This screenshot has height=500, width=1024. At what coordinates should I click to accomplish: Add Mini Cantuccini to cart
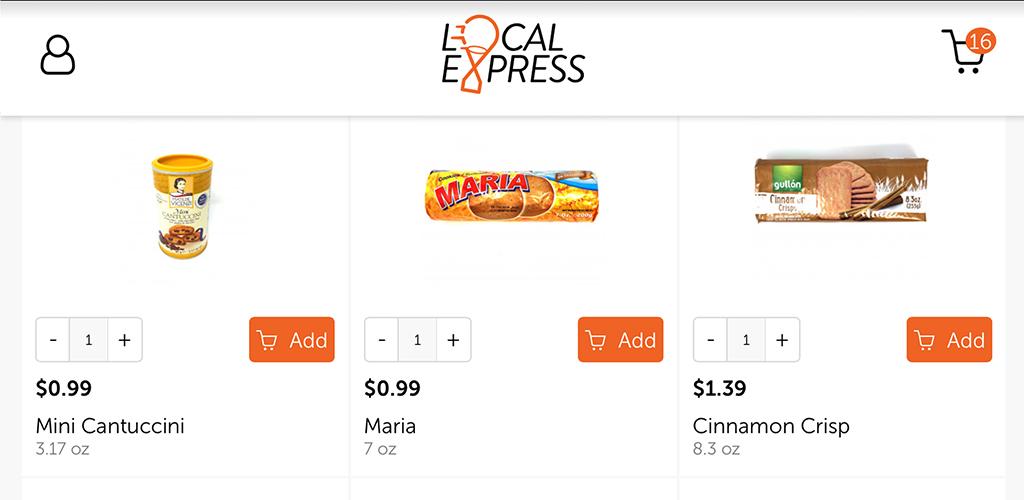(x=291, y=339)
